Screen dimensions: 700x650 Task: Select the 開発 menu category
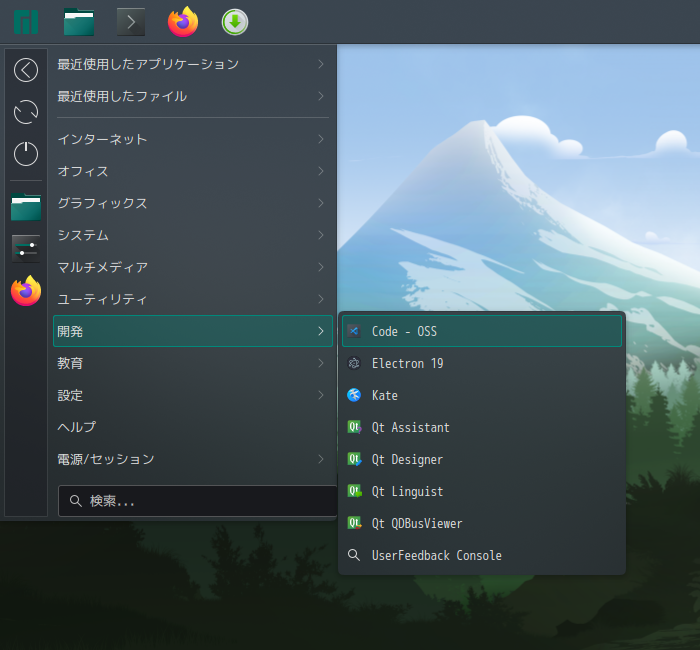pyautogui.click(x=193, y=331)
